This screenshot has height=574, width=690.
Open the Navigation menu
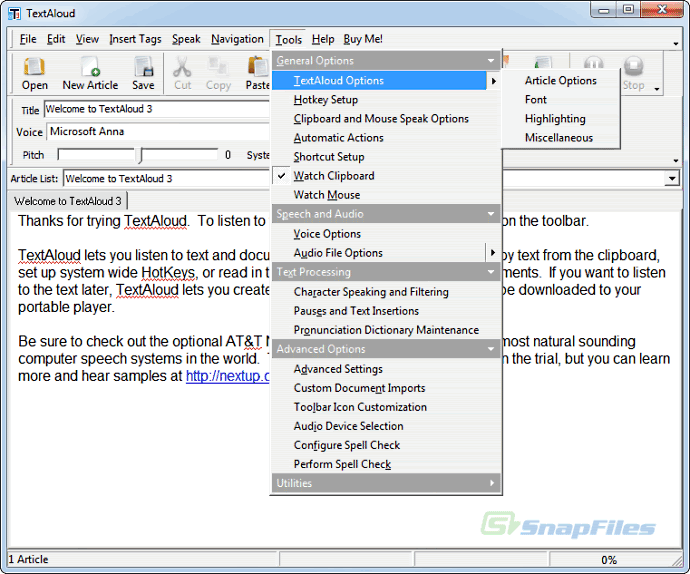[x=237, y=39]
